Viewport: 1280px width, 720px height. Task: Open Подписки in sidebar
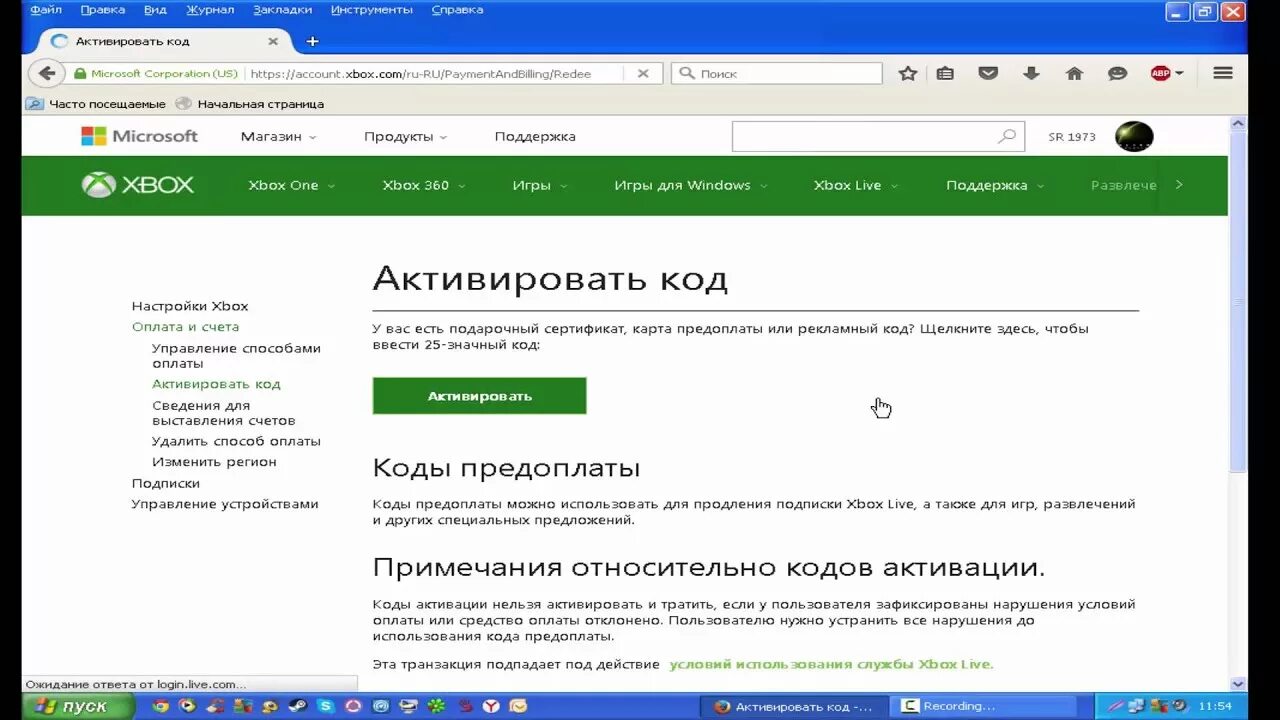pos(166,483)
